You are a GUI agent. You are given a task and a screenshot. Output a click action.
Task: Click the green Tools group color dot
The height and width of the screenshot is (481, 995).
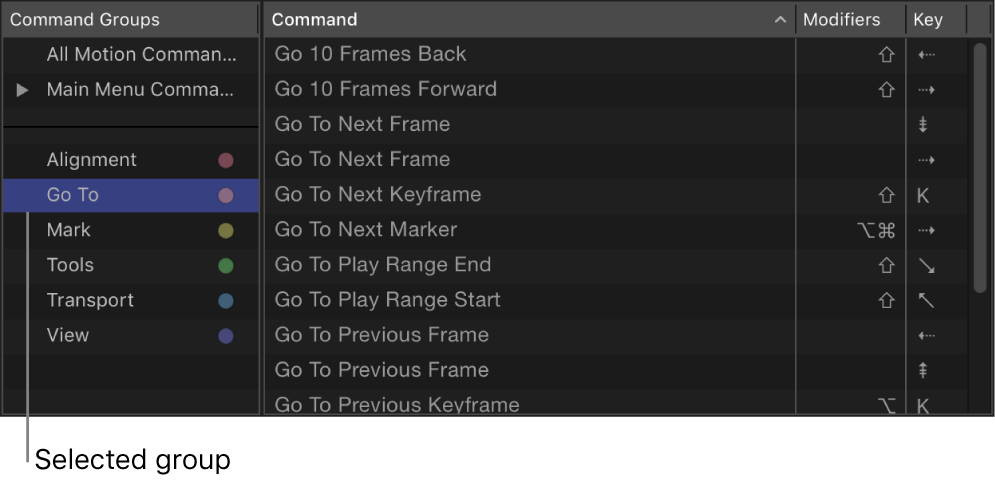tap(226, 266)
